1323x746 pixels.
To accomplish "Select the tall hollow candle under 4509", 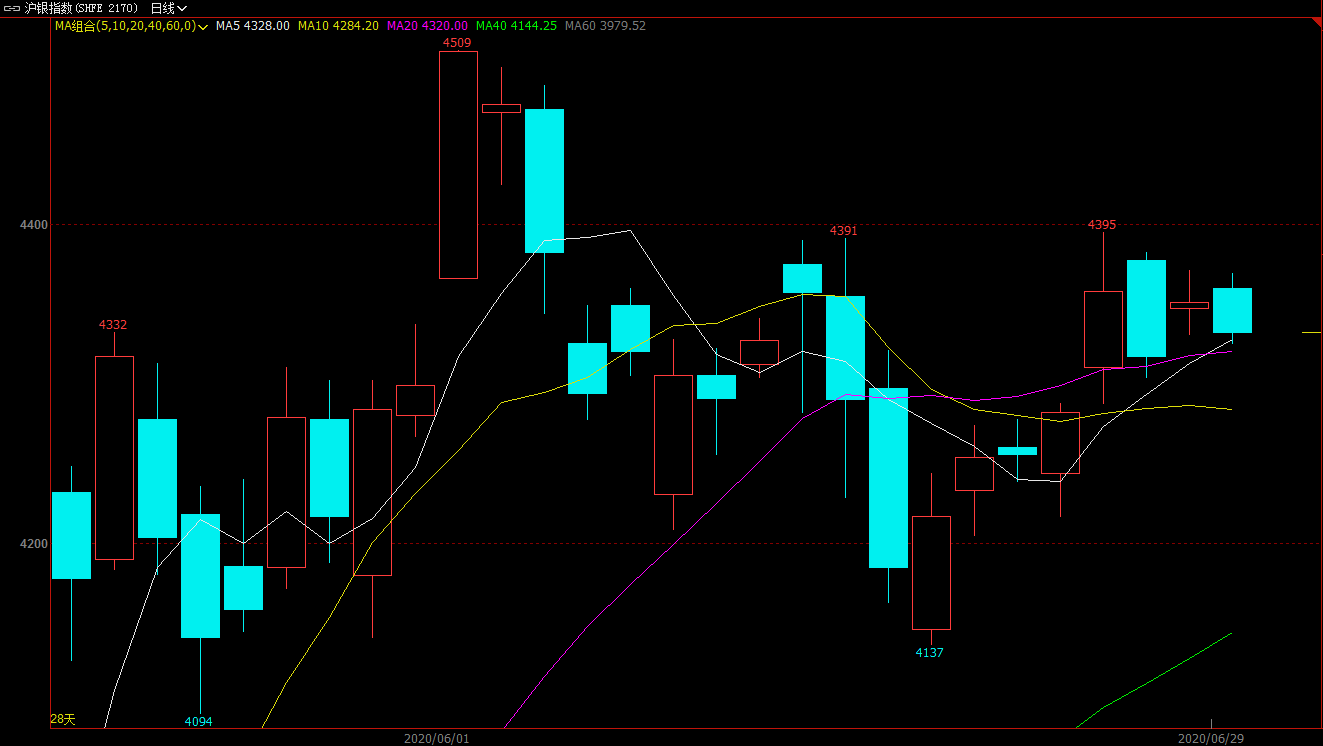I will click(458, 165).
